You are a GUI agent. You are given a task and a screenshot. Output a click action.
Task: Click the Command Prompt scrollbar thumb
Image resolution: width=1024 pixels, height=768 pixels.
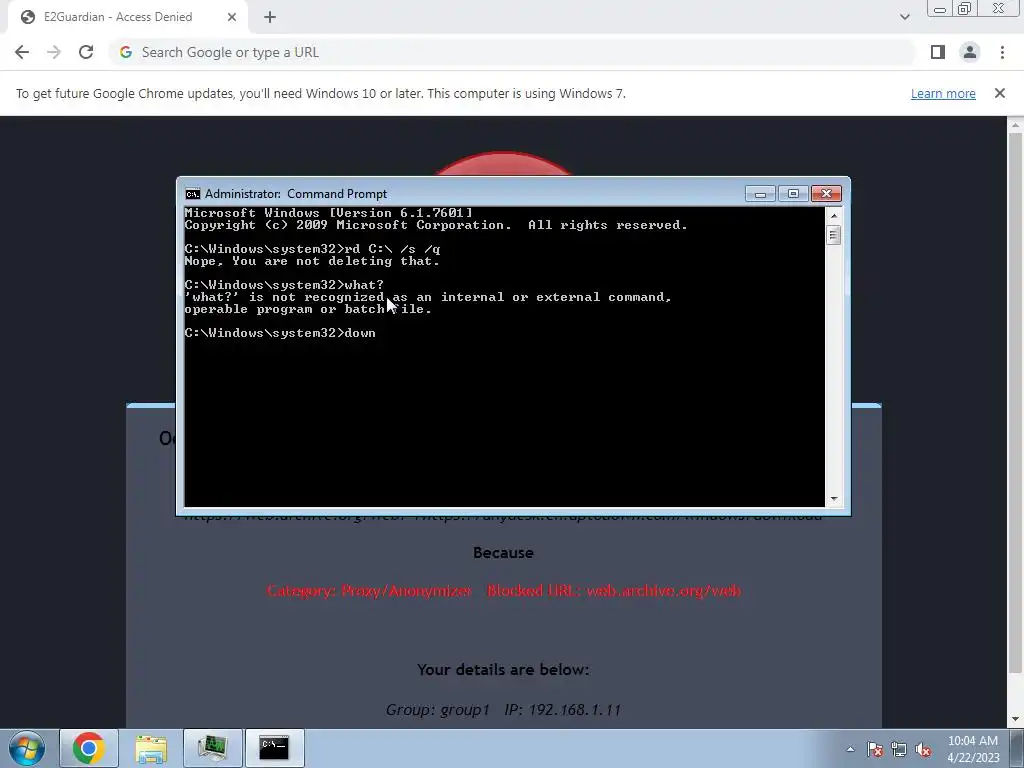point(833,234)
